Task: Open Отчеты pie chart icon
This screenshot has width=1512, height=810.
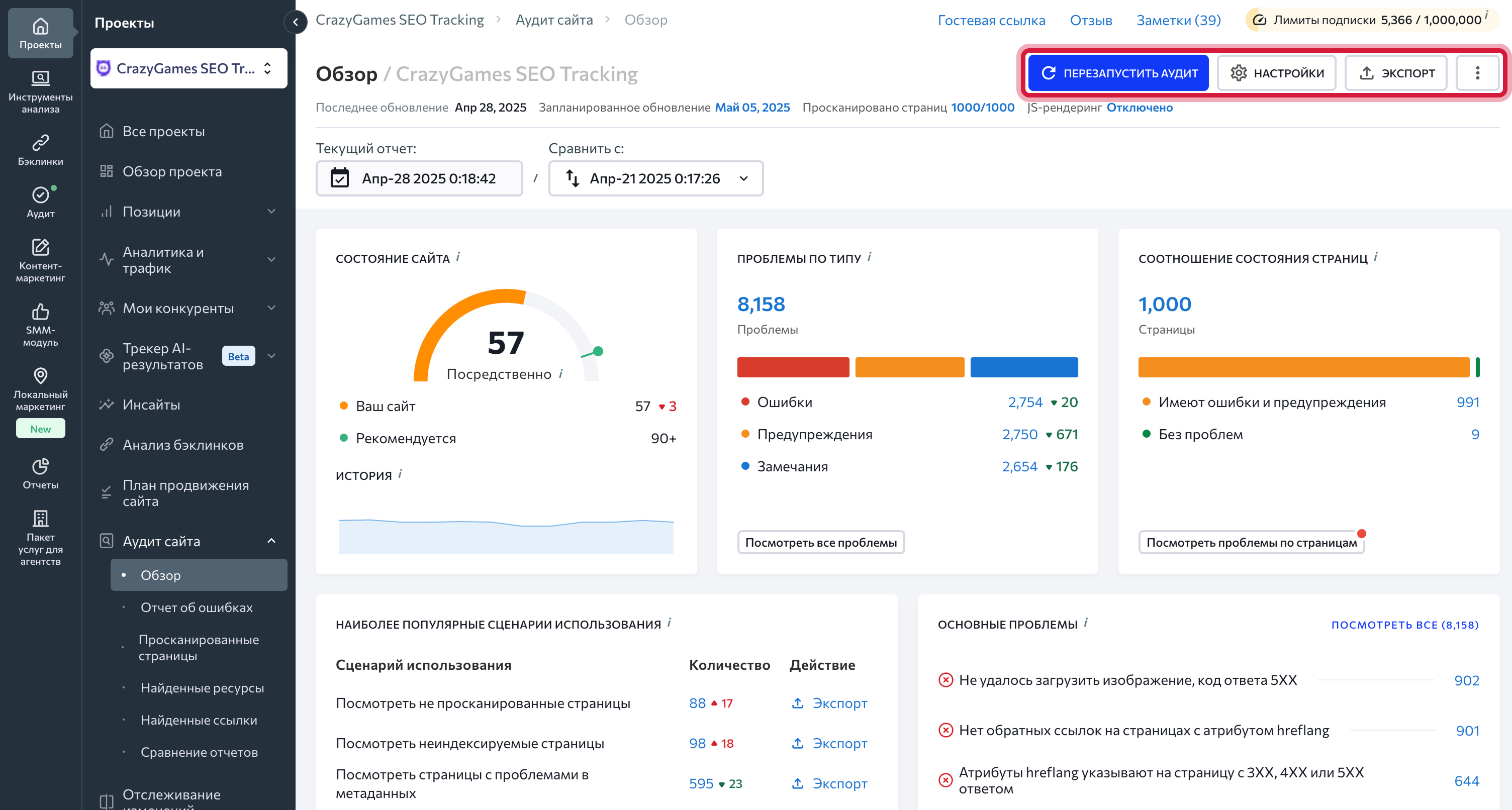Action: click(x=40, y=467)
